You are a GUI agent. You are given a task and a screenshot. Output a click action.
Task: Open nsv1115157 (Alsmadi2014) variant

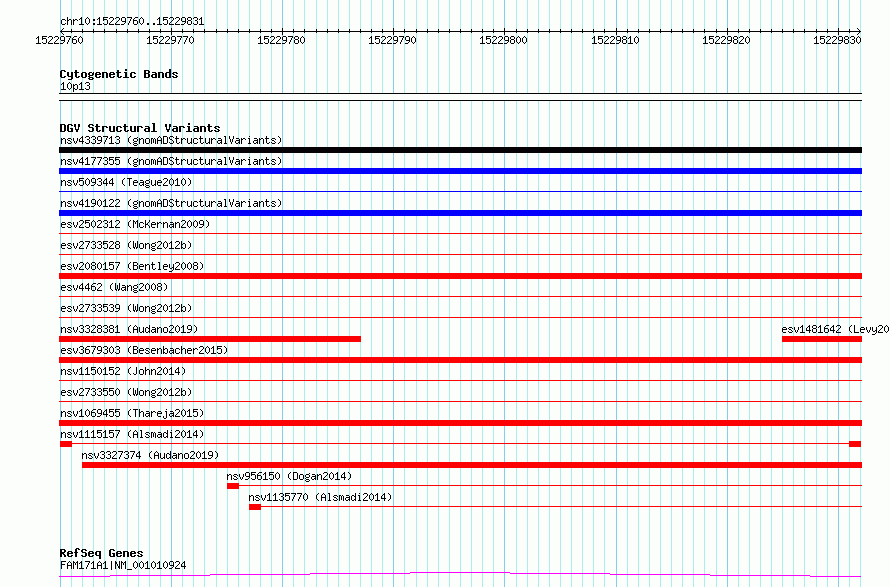[132, 434]
